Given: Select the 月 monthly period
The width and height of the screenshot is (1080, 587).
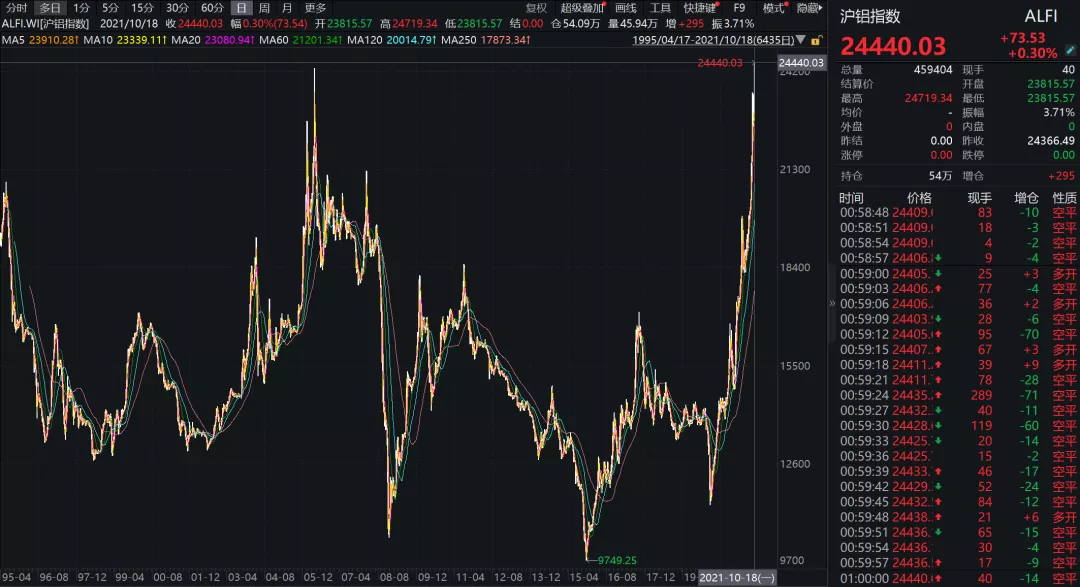Looking at the screenshot, I should click(287, 8).
